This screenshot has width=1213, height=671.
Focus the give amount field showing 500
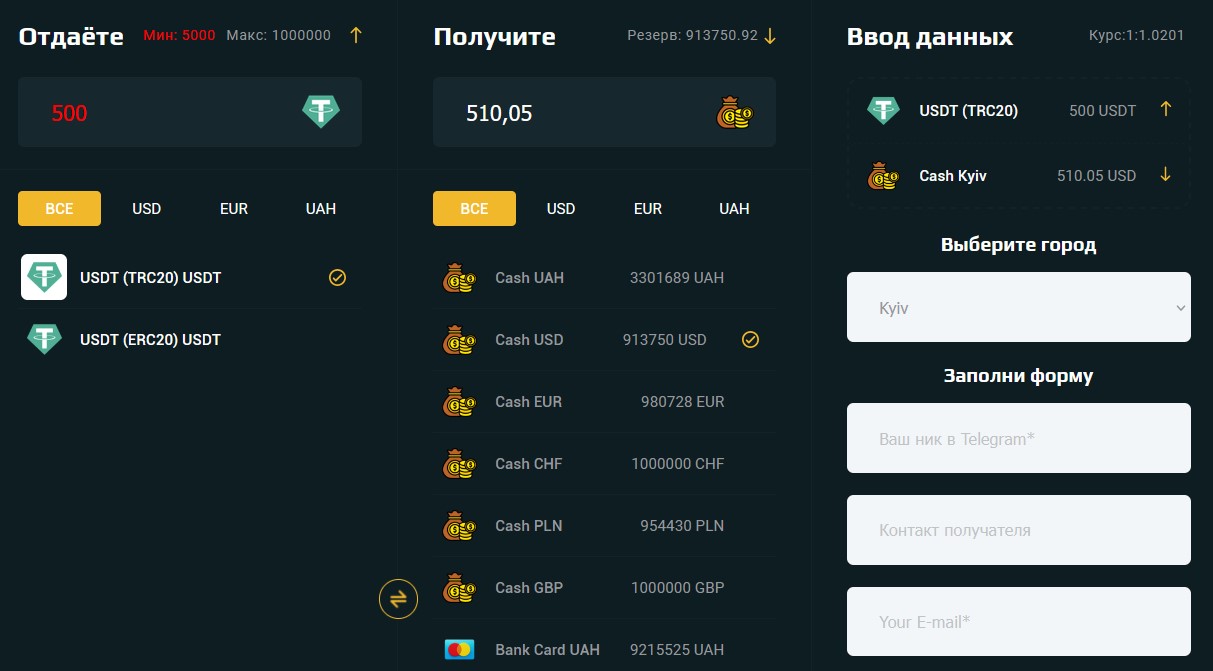click(x=190, y=112)
